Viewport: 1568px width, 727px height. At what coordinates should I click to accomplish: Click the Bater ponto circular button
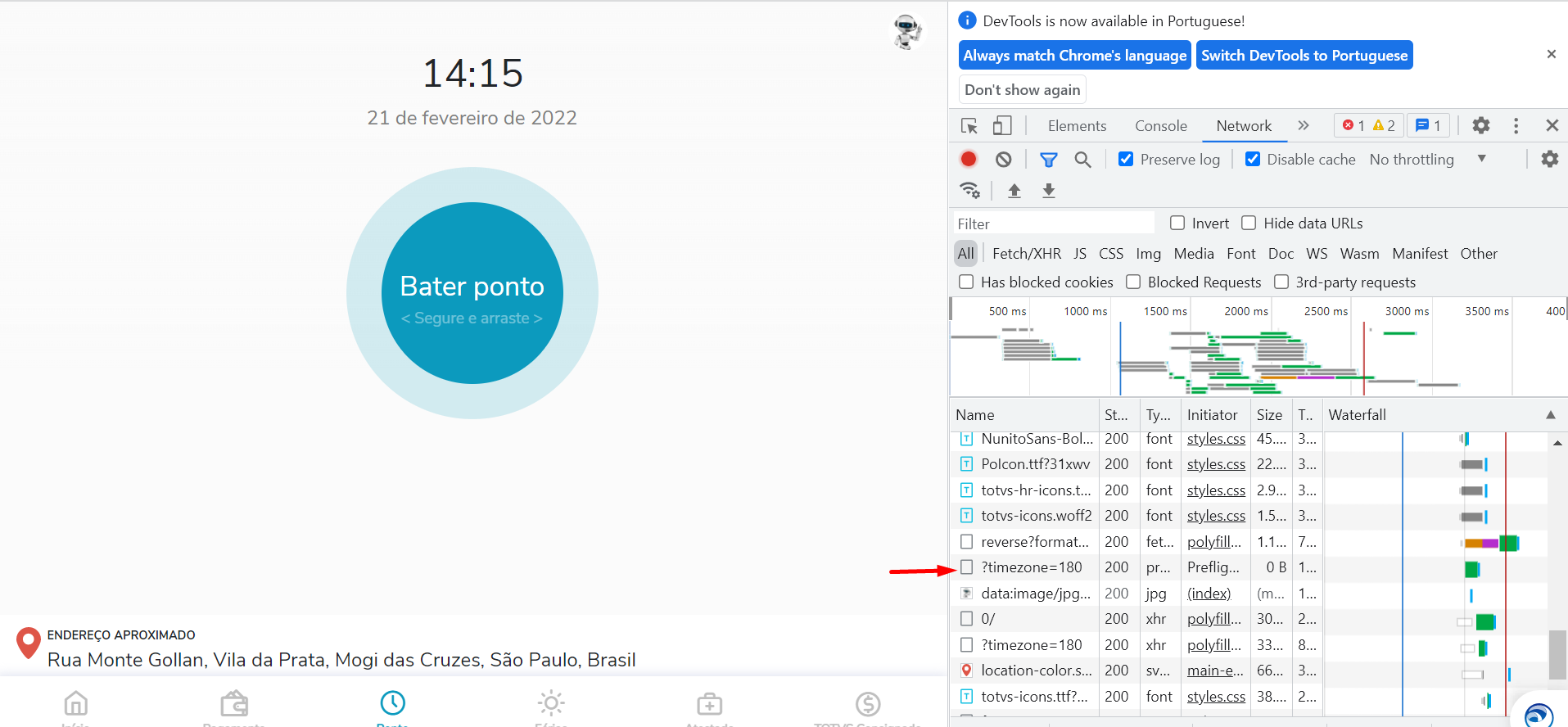(472, 293)
